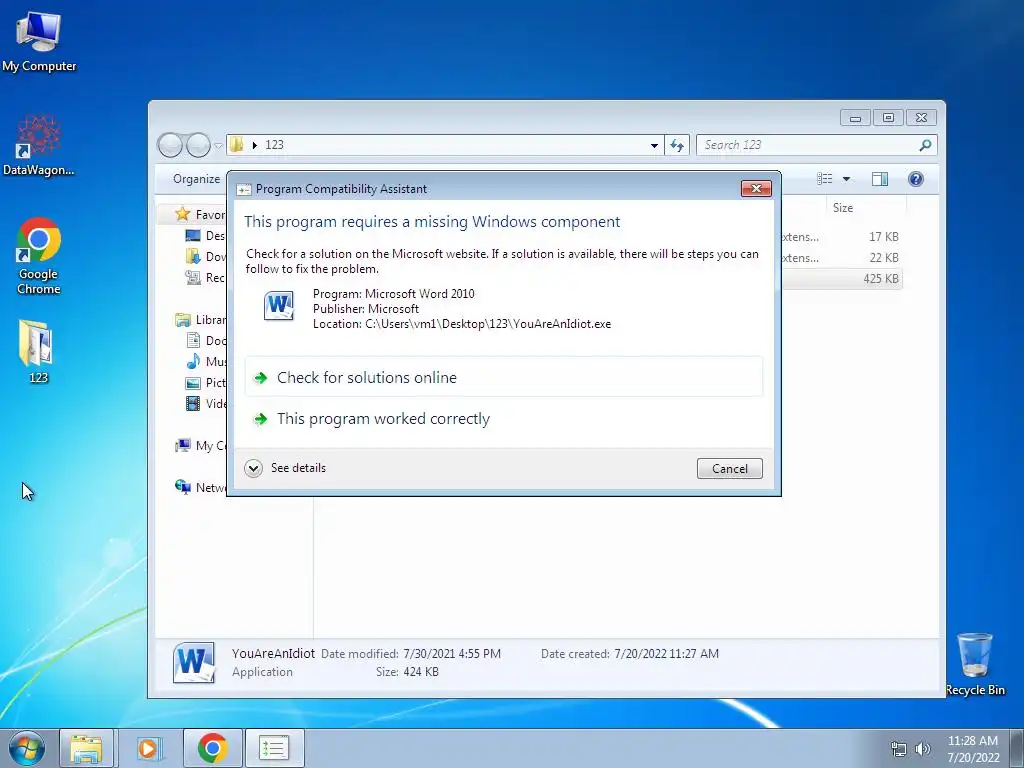Viewport: 1024px width, 768px height.
Task: Click Program Compatibility Assistant taskbar button
Action: pyautogui.click(x=274, y=748)
